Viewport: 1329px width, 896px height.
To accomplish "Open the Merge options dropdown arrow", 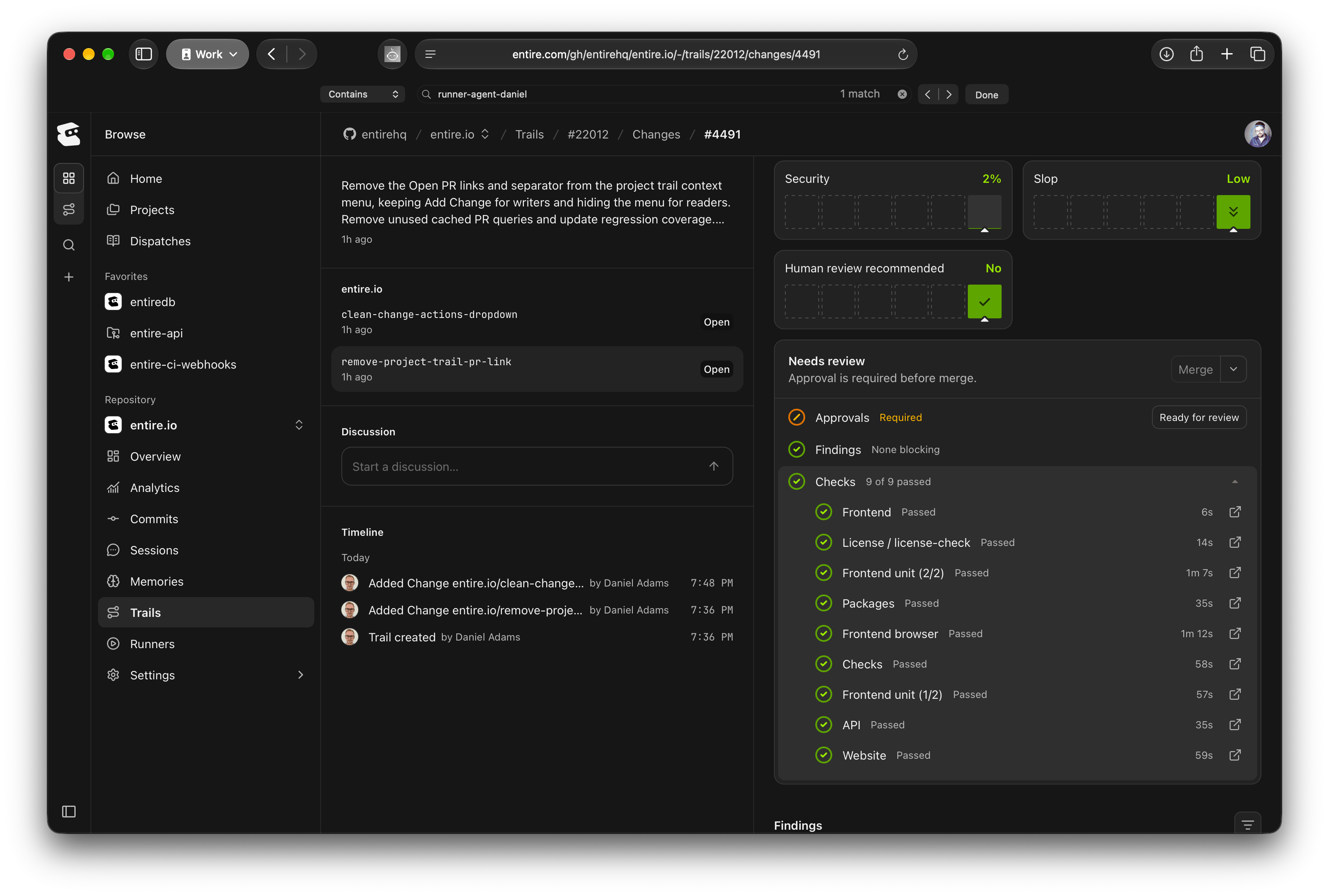I will (1233, 369).
